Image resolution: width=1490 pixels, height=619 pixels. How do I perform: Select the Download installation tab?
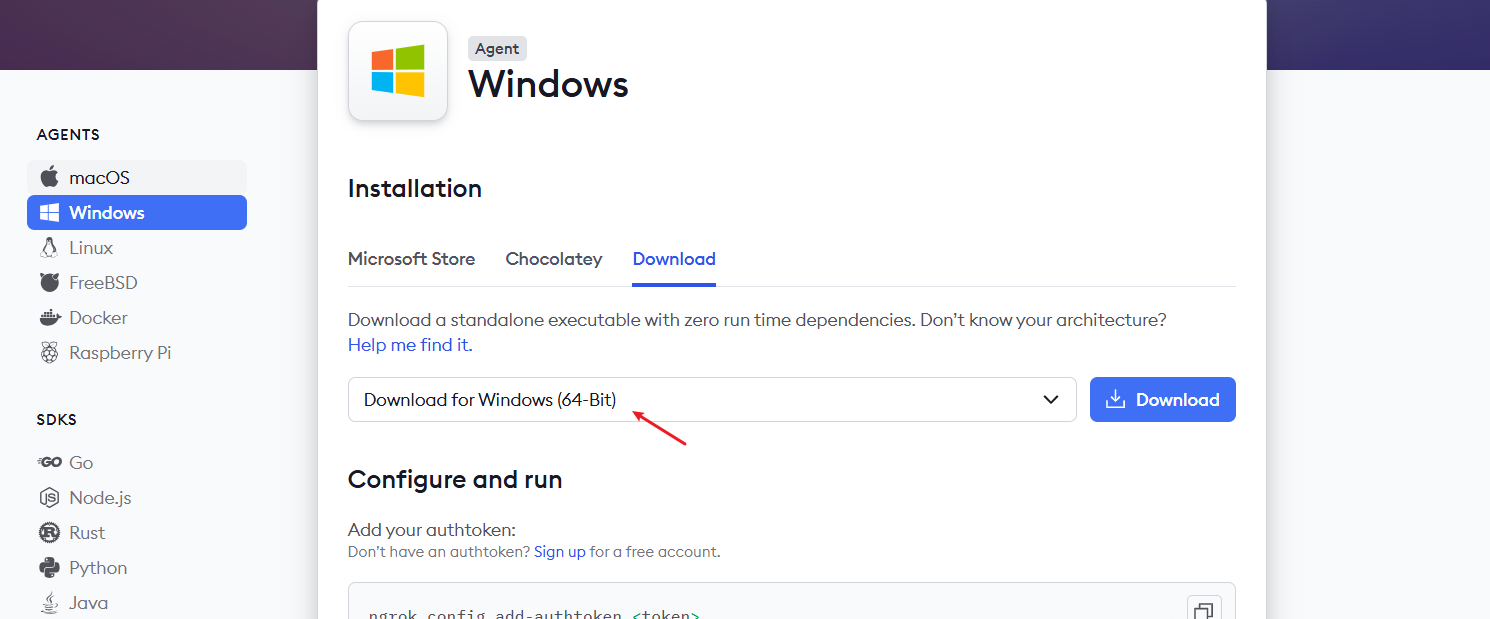[x=674, y=259]
